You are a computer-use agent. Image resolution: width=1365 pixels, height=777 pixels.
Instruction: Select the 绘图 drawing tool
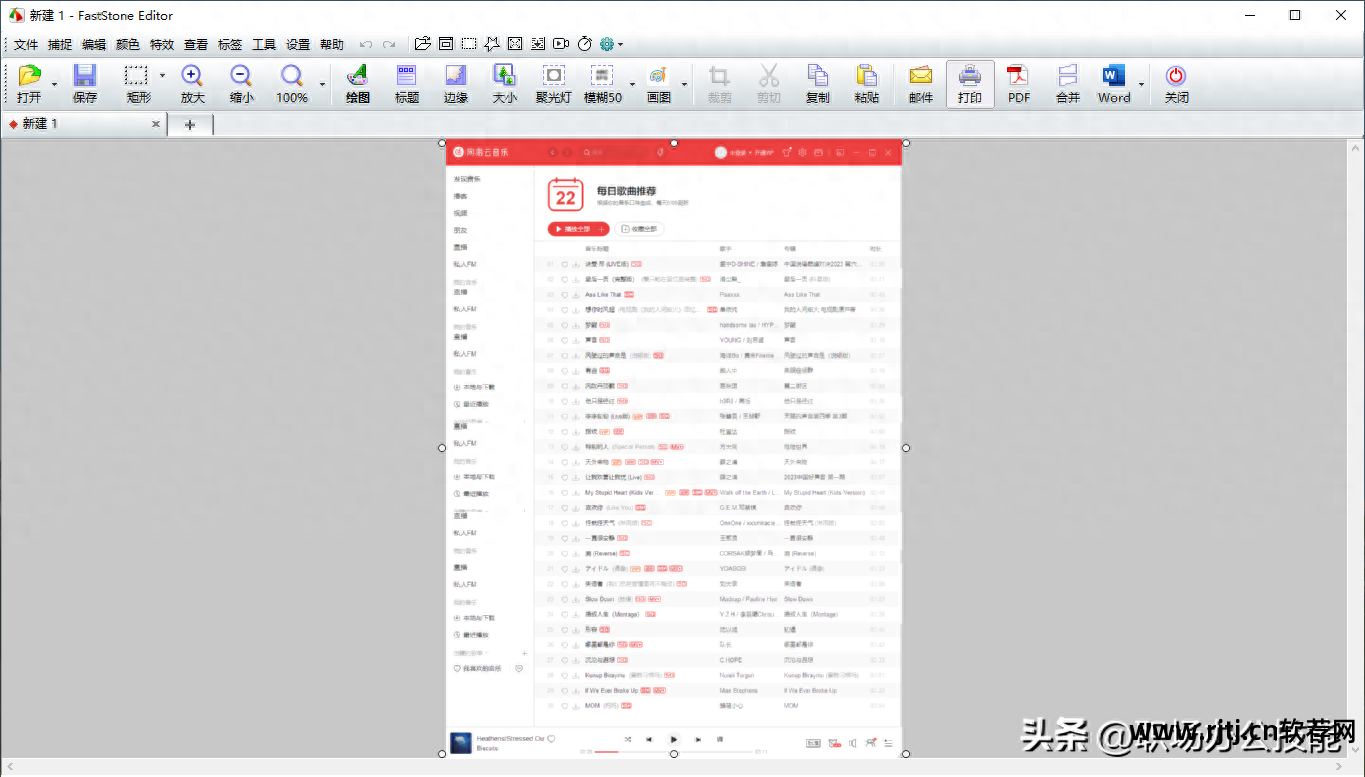355,80
